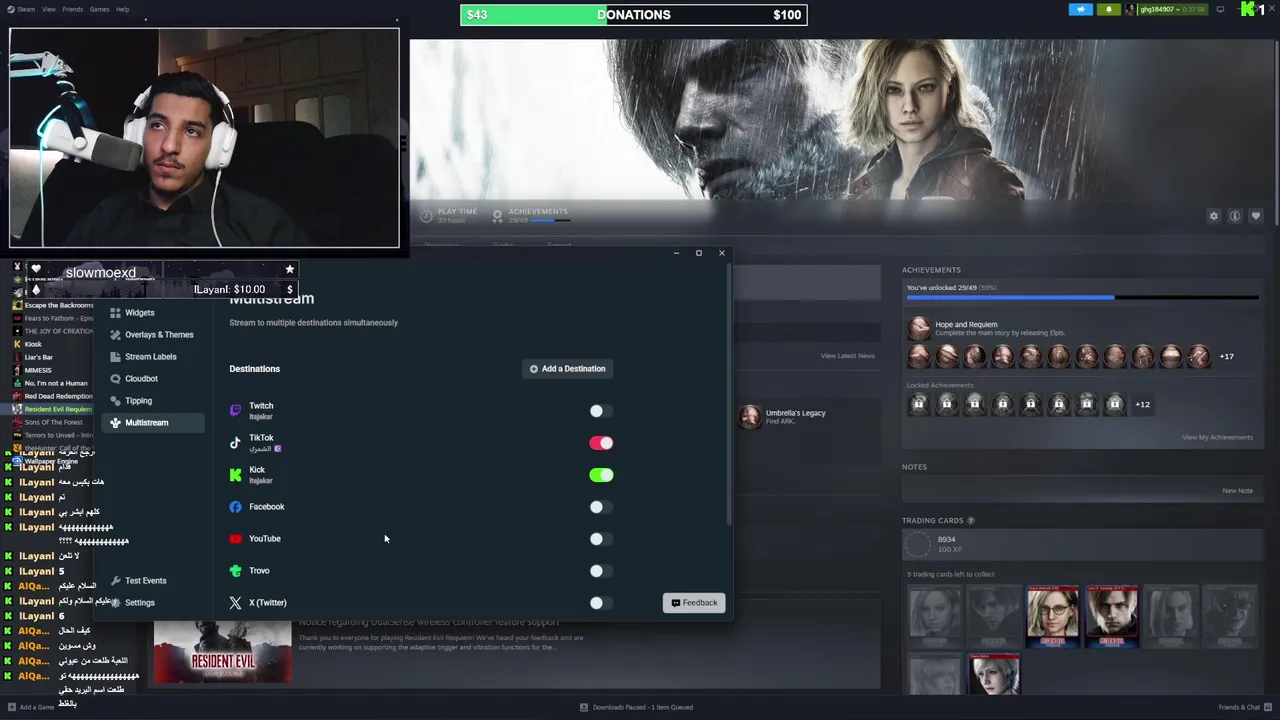Click the X (Twitter) logo icon

[235, 603]
